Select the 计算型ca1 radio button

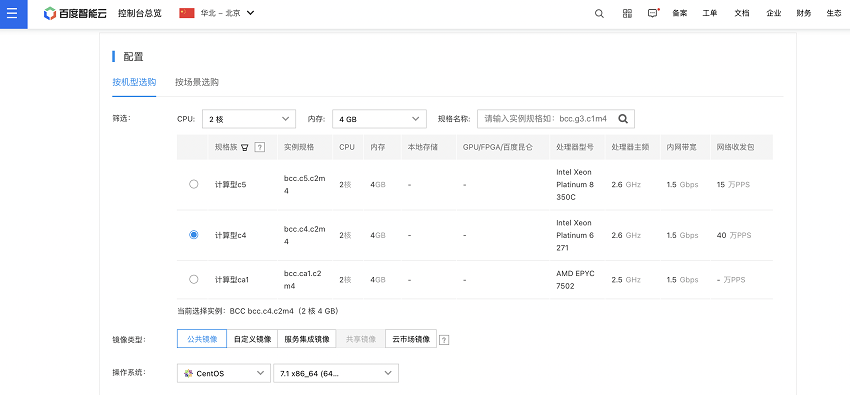point(194,280)
